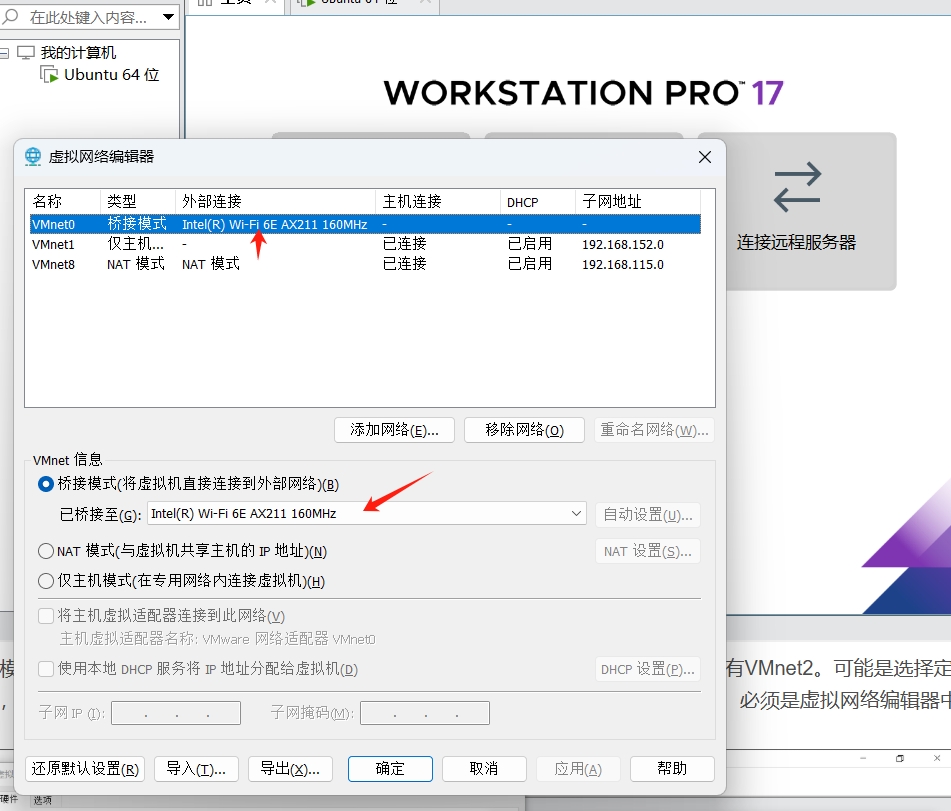951x811 pixels.
Task: Click the 桥接模式 type cell of VMnet0
Action: click(137, 224)
